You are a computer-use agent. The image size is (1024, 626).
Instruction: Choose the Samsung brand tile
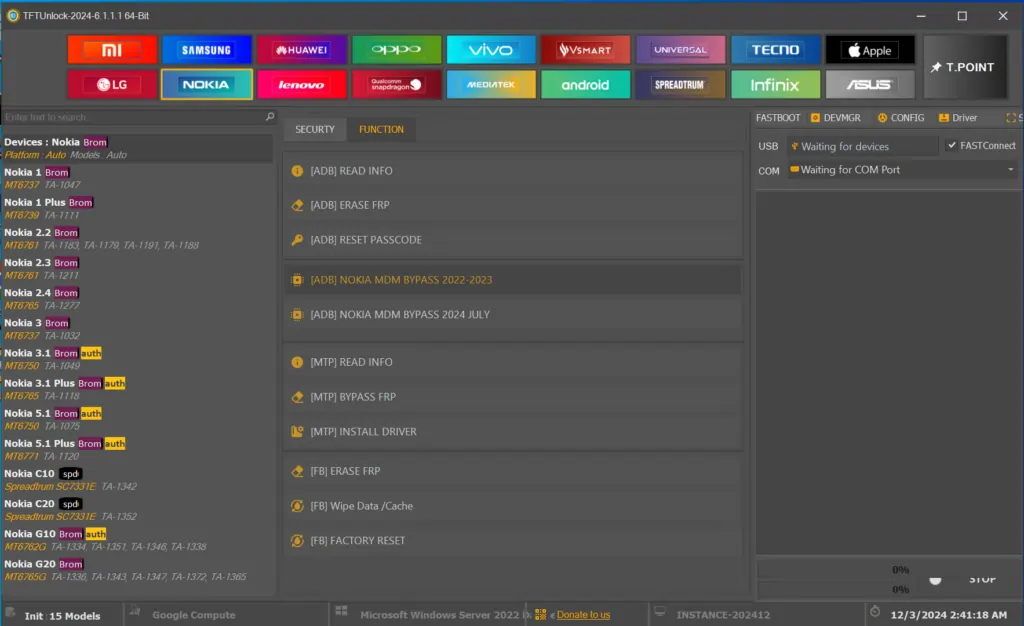pos(206,50)
